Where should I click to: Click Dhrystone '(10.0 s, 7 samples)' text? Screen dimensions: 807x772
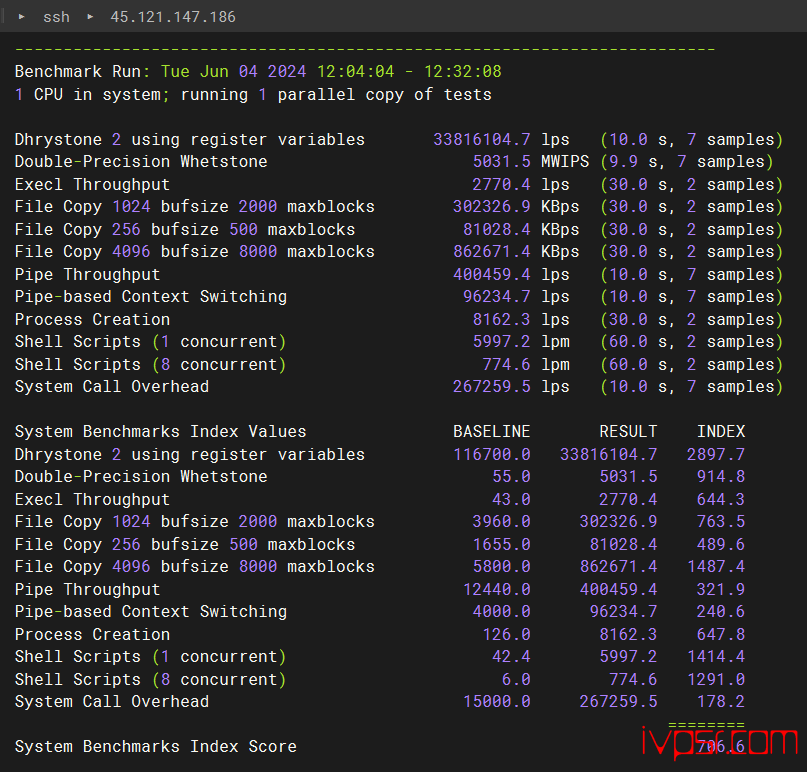coord(691,139)
